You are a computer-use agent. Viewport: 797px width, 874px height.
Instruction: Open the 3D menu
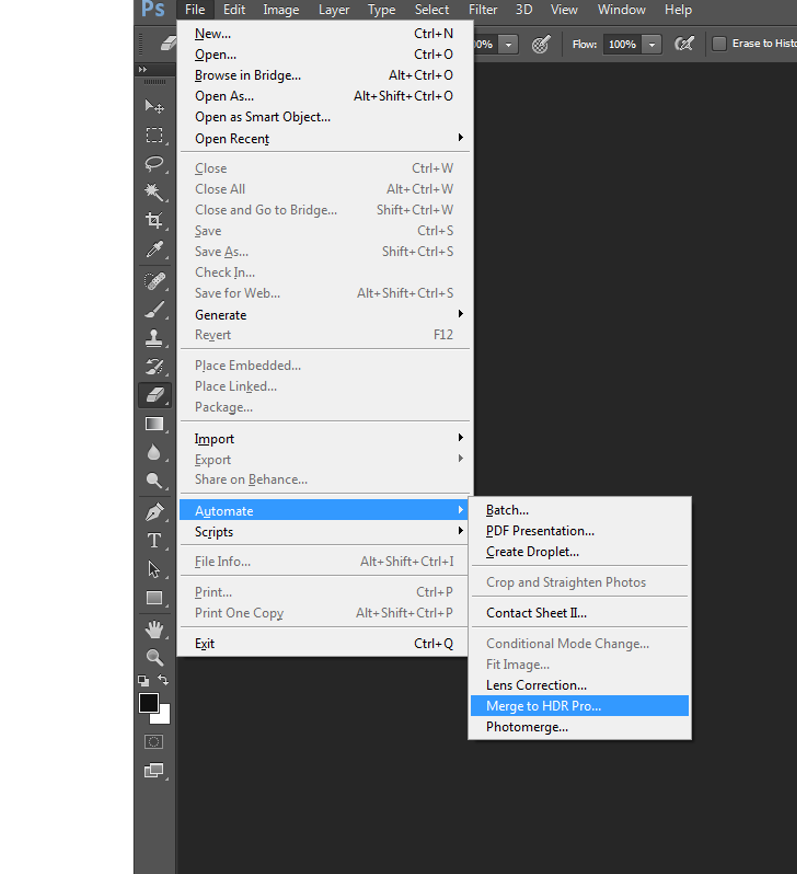point(523,9)
